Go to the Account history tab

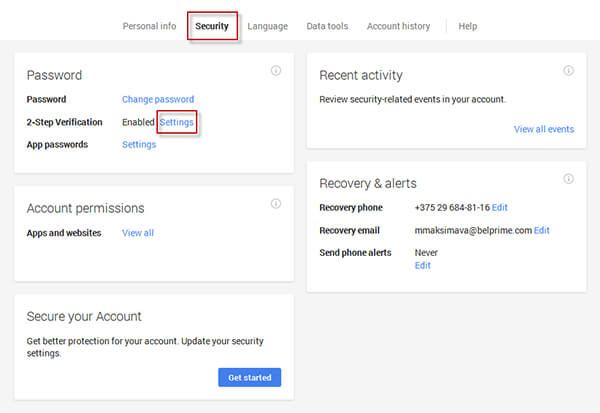(398, 26)
